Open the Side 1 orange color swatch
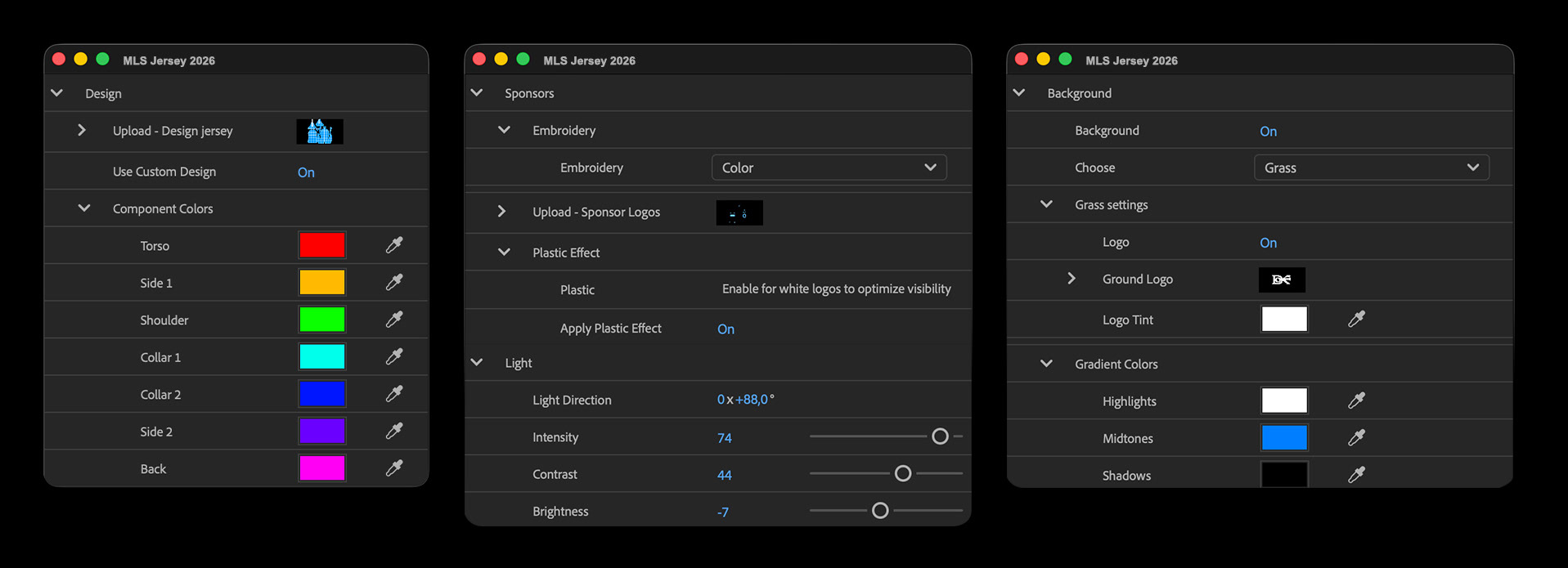Screen dimensions: 1568x568 tap(322, 282)
